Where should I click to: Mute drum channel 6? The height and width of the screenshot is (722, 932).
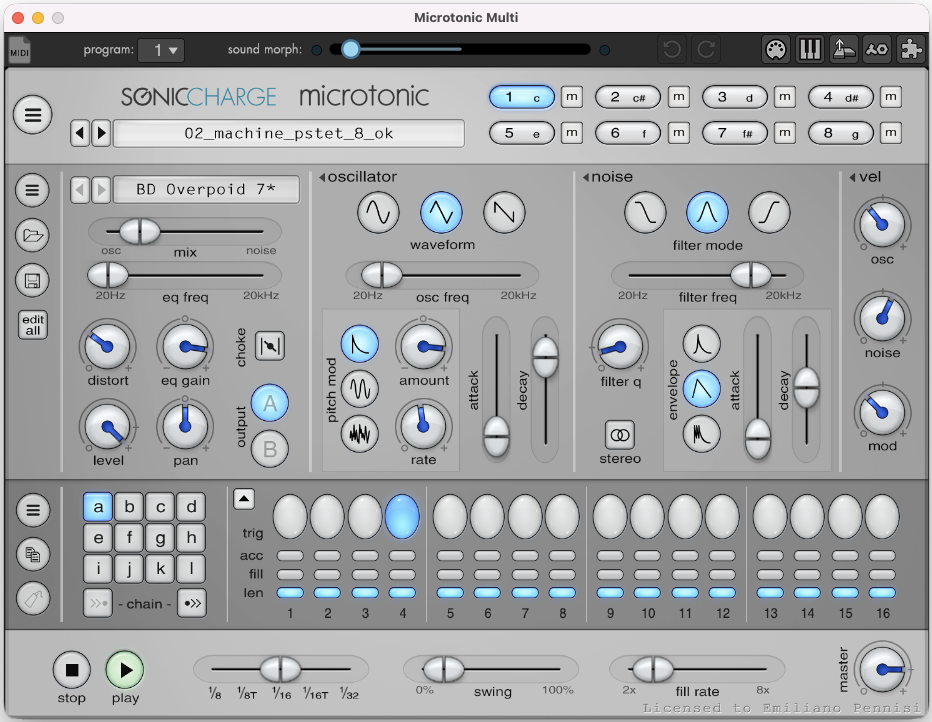click(x=678, y=133)
